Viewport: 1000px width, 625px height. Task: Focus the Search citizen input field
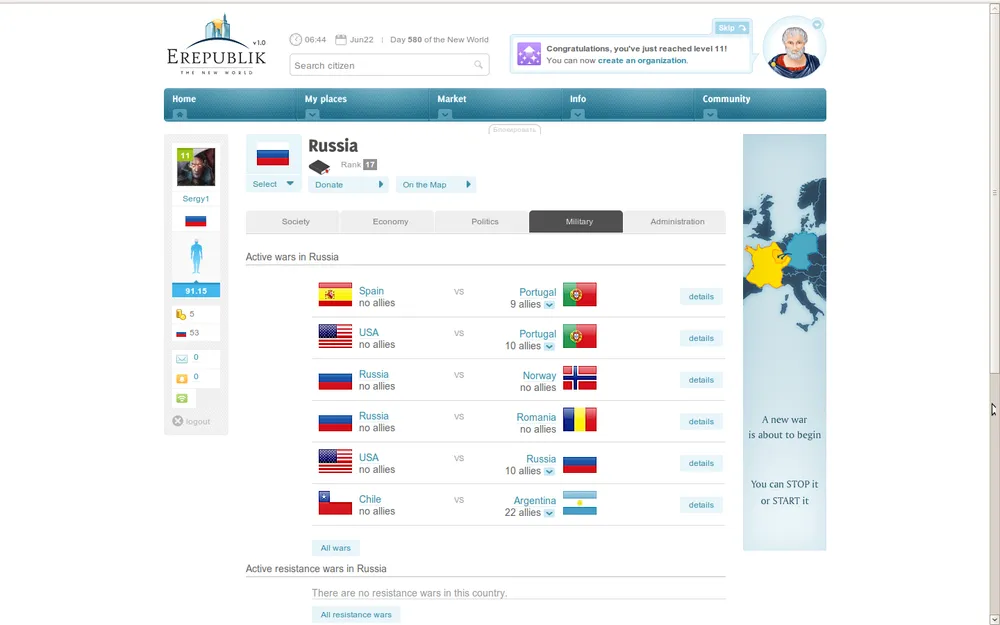tap(380, 66)
